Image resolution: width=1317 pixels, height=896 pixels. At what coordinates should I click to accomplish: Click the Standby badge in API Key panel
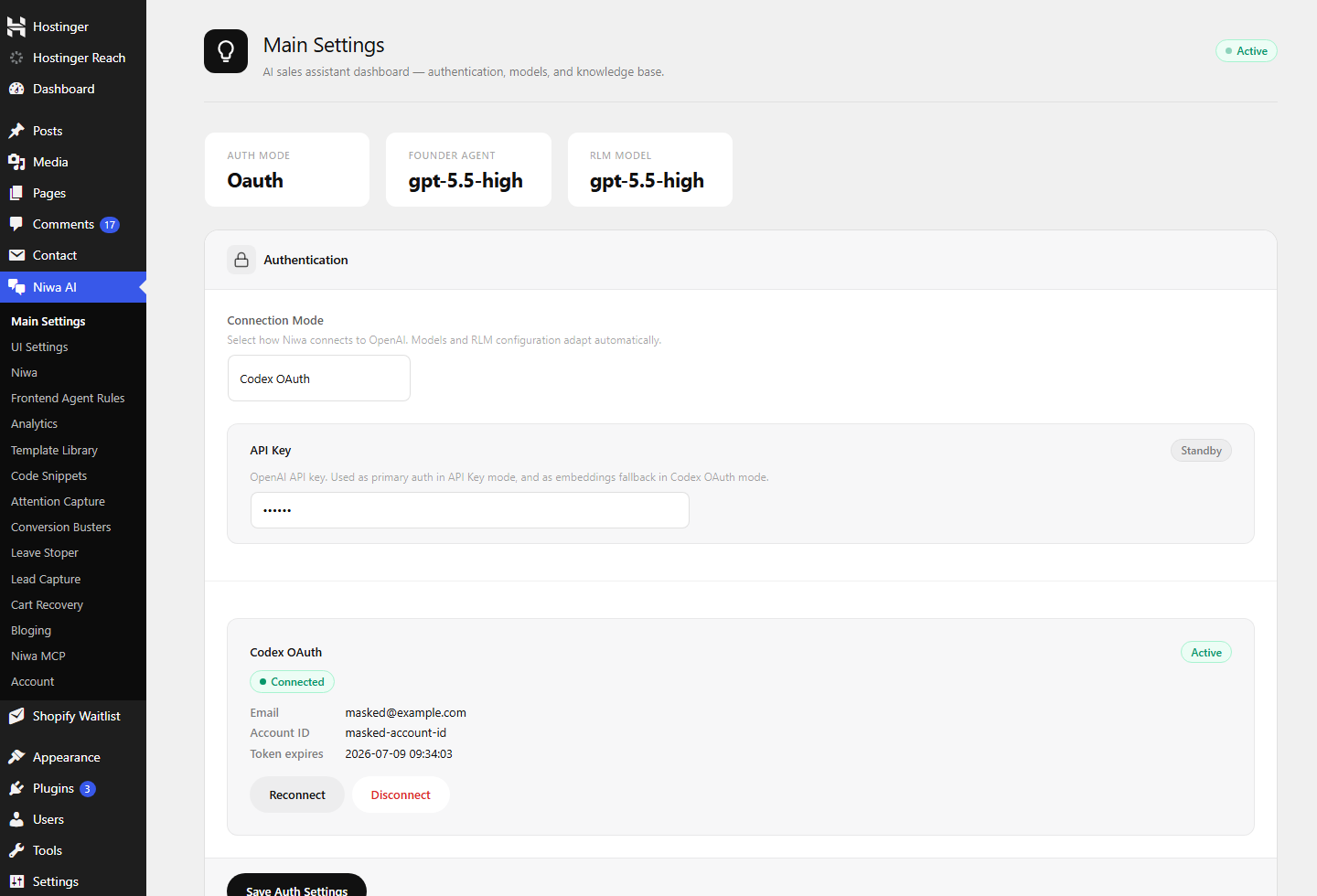[x=1201, y=451]
